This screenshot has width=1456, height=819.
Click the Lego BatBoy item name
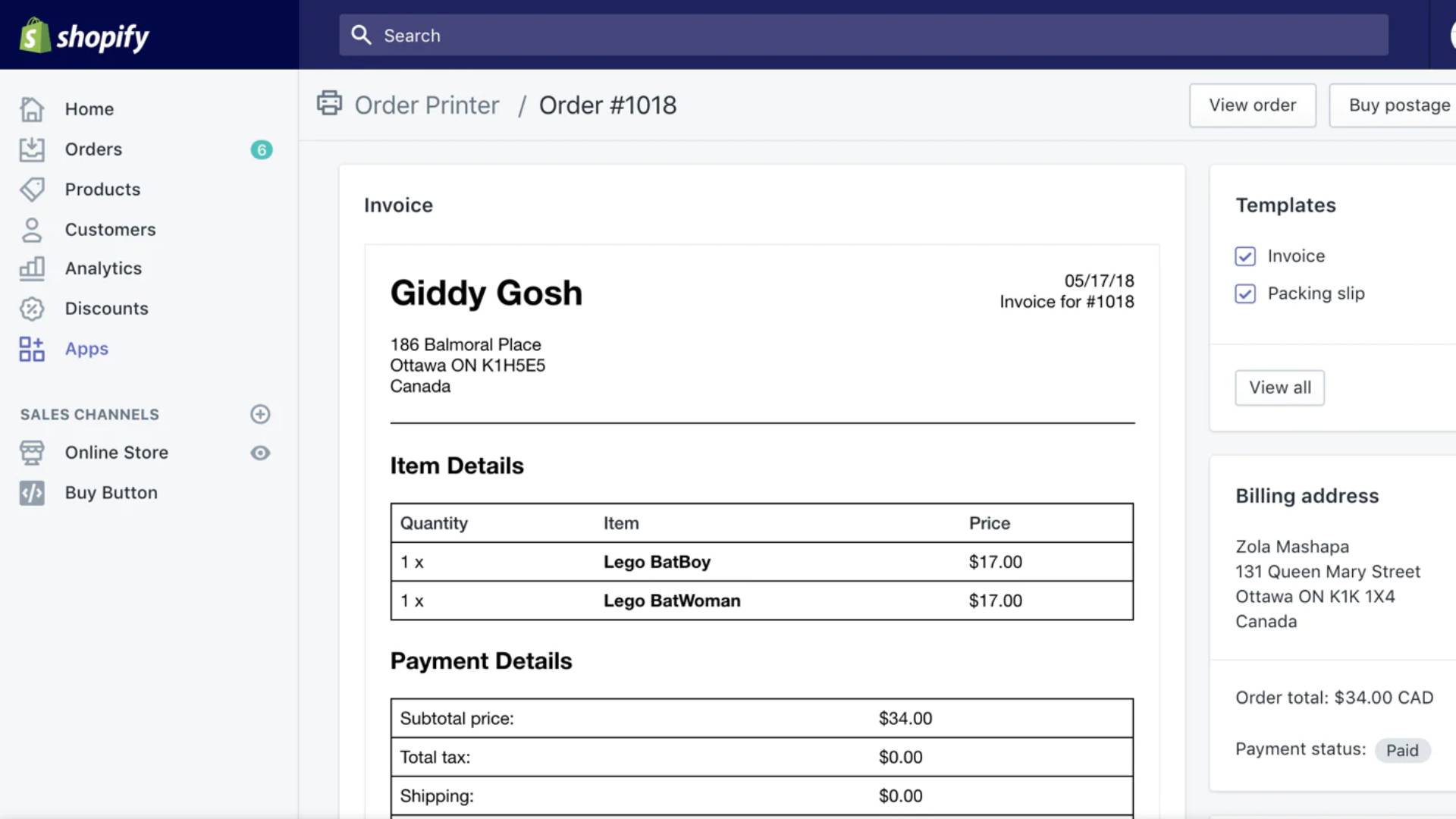coord(657,562)
